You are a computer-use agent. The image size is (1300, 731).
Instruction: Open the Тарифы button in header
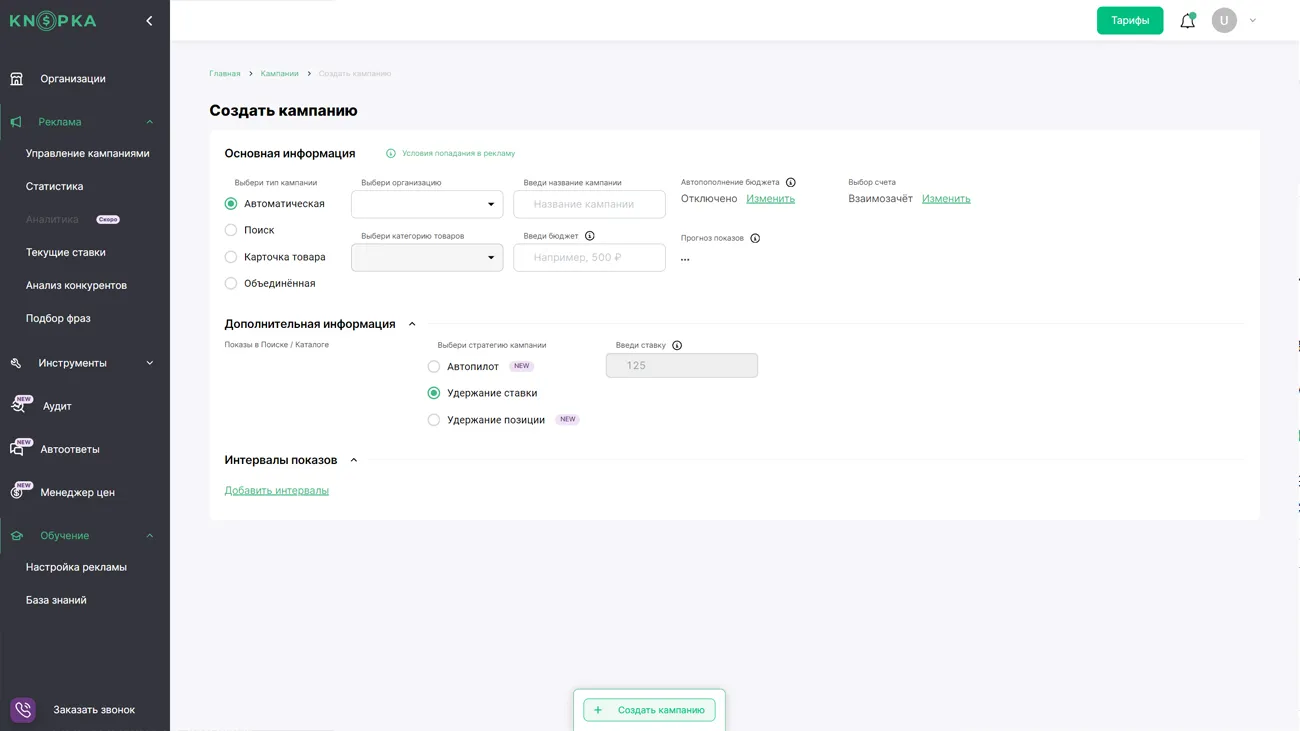(1129, 21)
